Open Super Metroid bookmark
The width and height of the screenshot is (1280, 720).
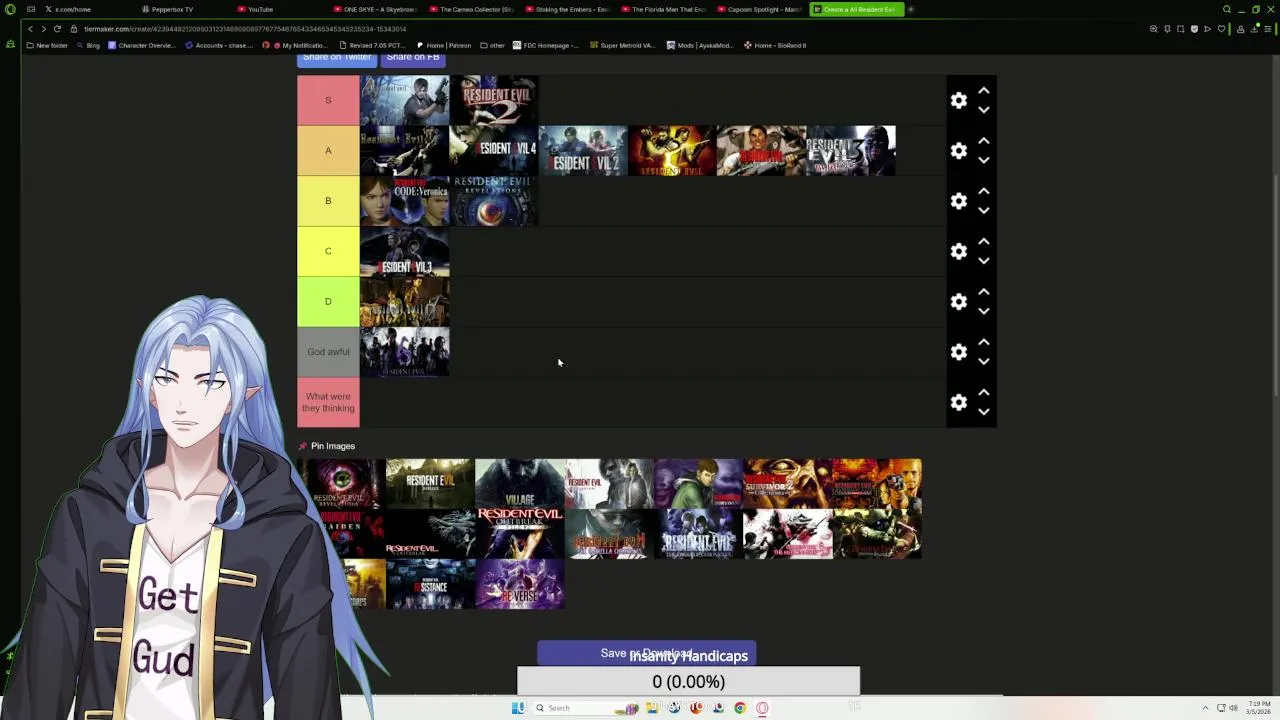[x=622, y=45]
